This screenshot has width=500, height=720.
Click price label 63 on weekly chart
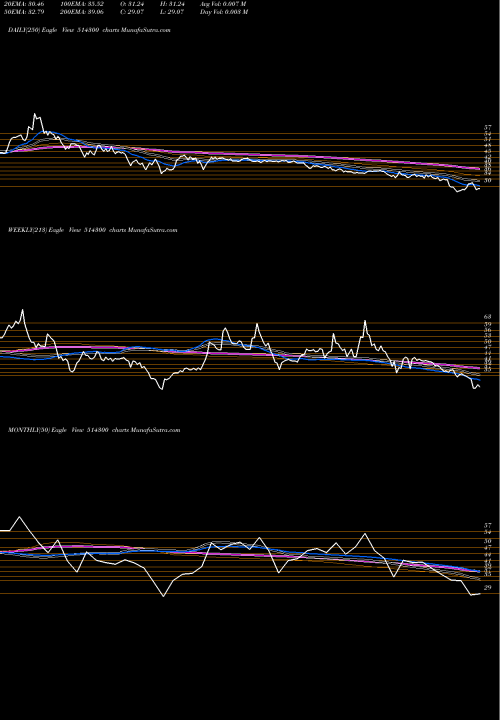pyautogui.click(x=488, y=317)
